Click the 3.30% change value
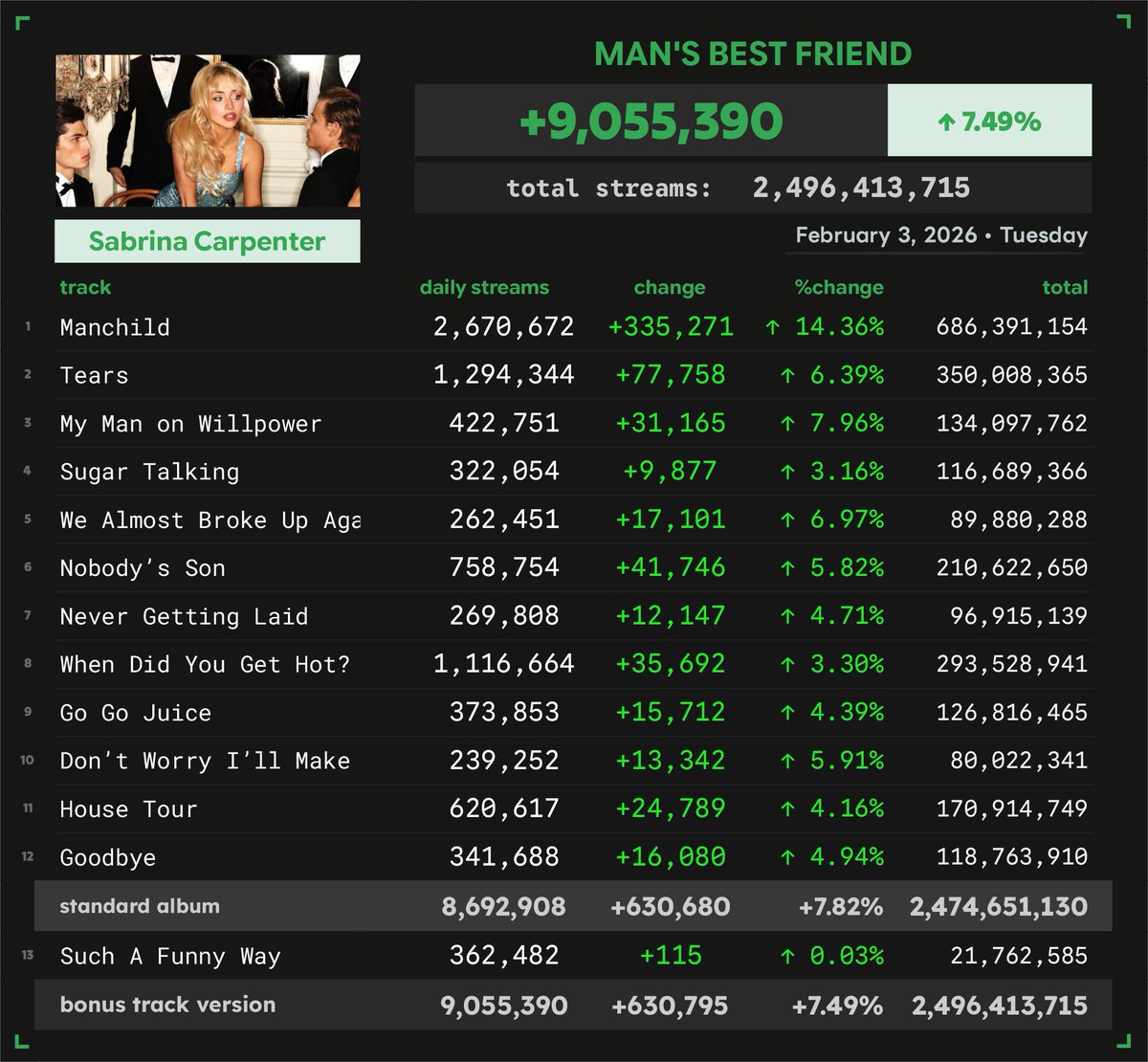This screenshot has height=1062, width=1148. coord(832,664)
